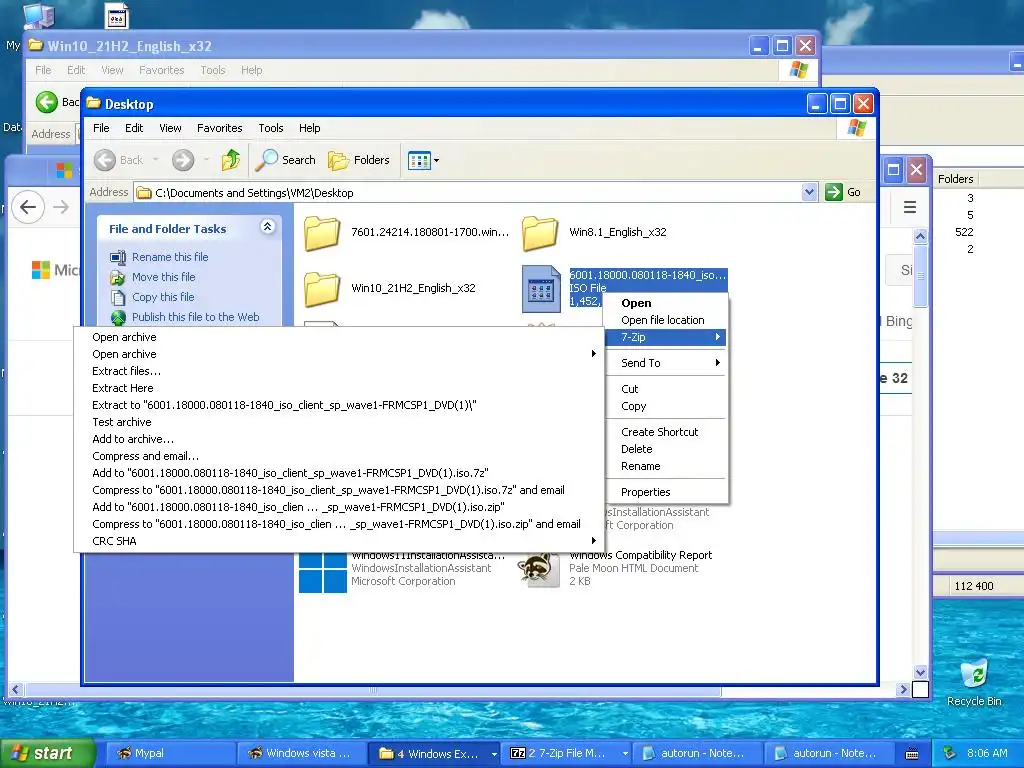Viewport: 1024px width, 768px height.
Task: Select the Win8.1_English_x32 folder icon
Action: pyautogui.click(x=540, y=232)
